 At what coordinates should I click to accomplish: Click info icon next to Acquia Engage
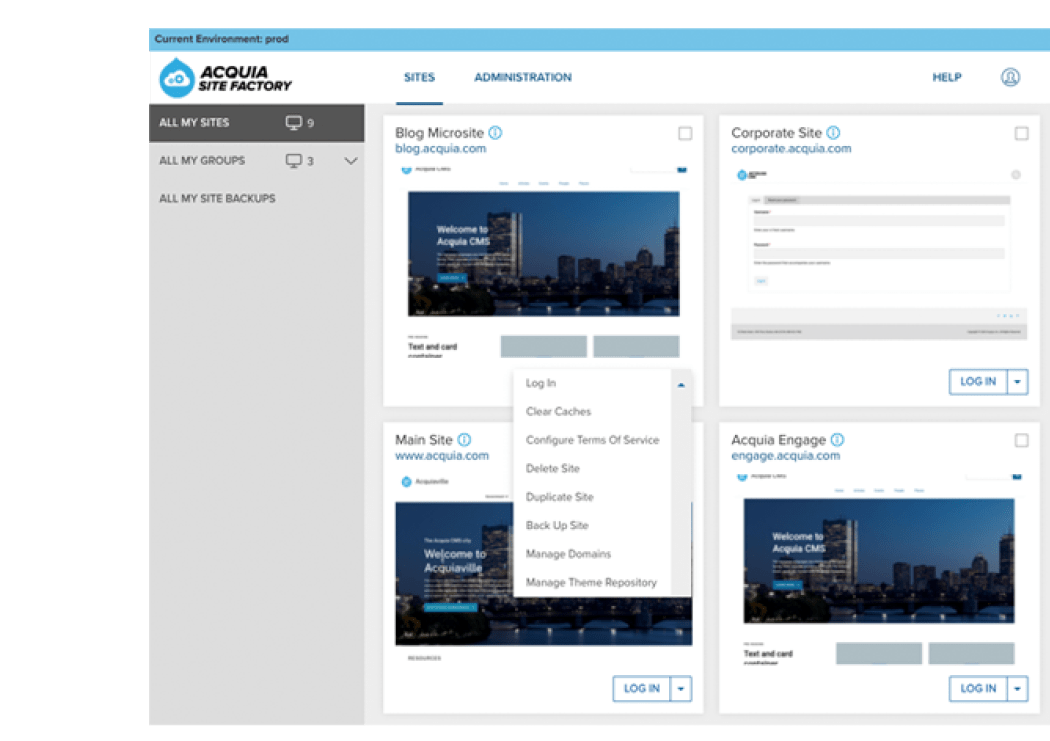[837, 440]
